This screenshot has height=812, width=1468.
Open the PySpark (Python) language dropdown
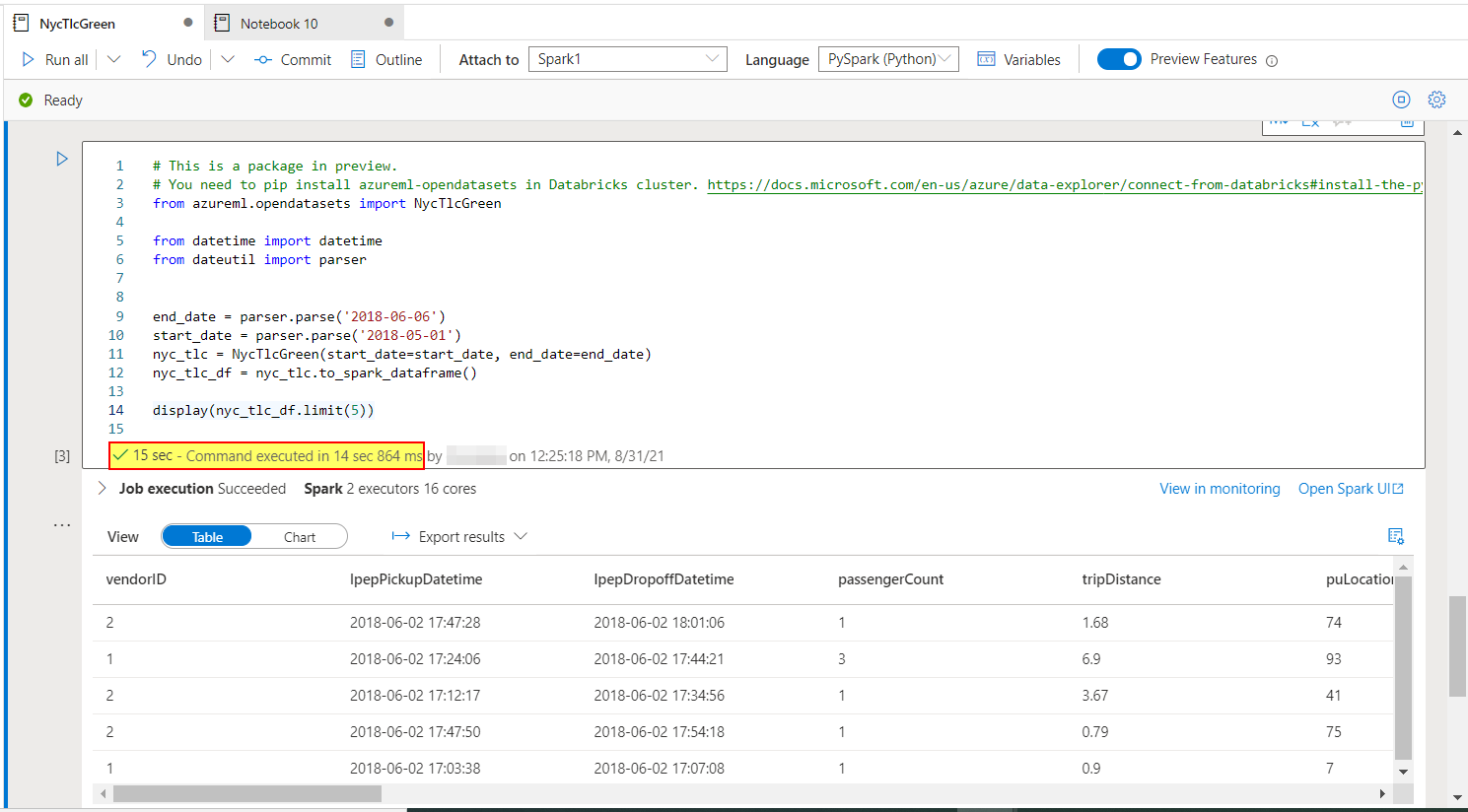pyautogui.click(x=888, y=59)
